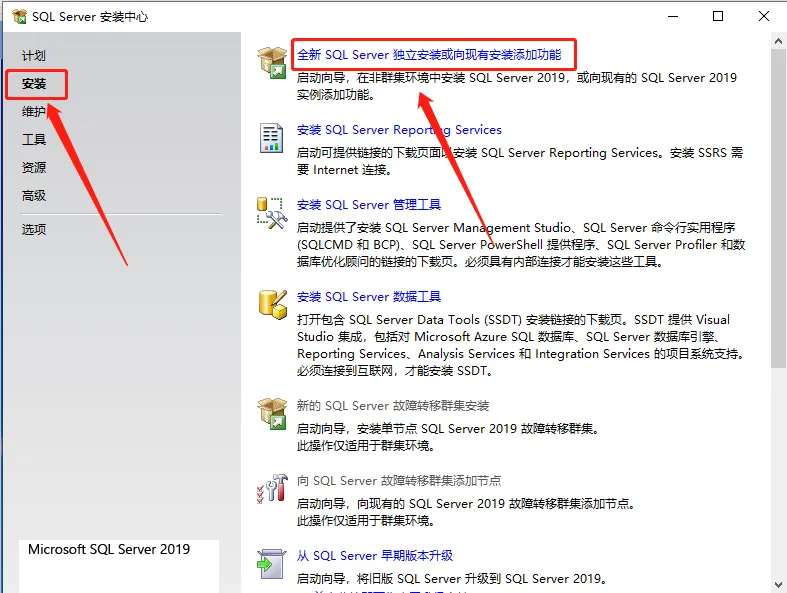Click the Reporting Services document icon
This screenshot has width=787, height=593.
click(x=271, y=138)
